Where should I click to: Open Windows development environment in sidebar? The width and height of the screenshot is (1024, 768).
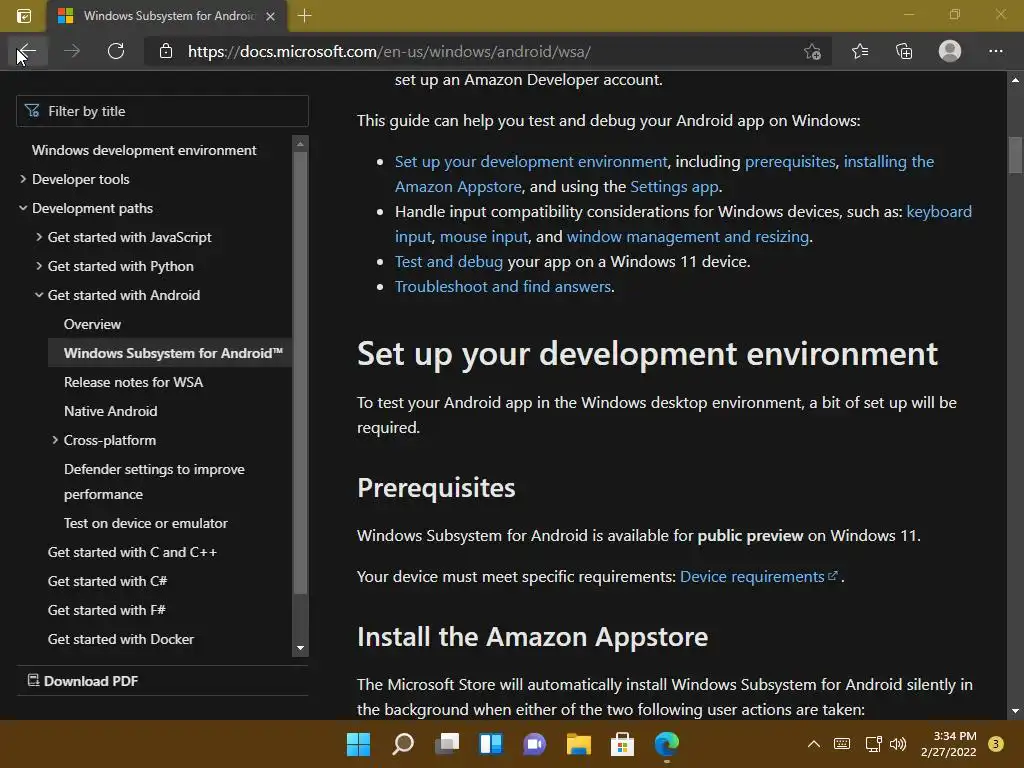point(144,150)
